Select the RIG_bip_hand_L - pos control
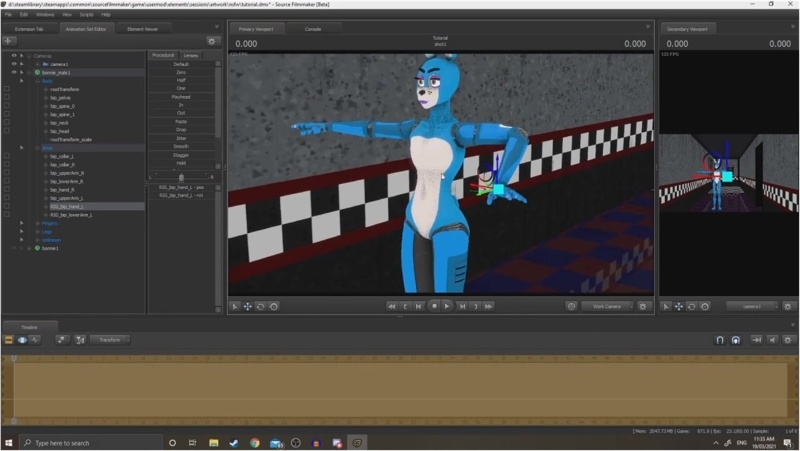The image size is (800, 451). tap(181, 187)
